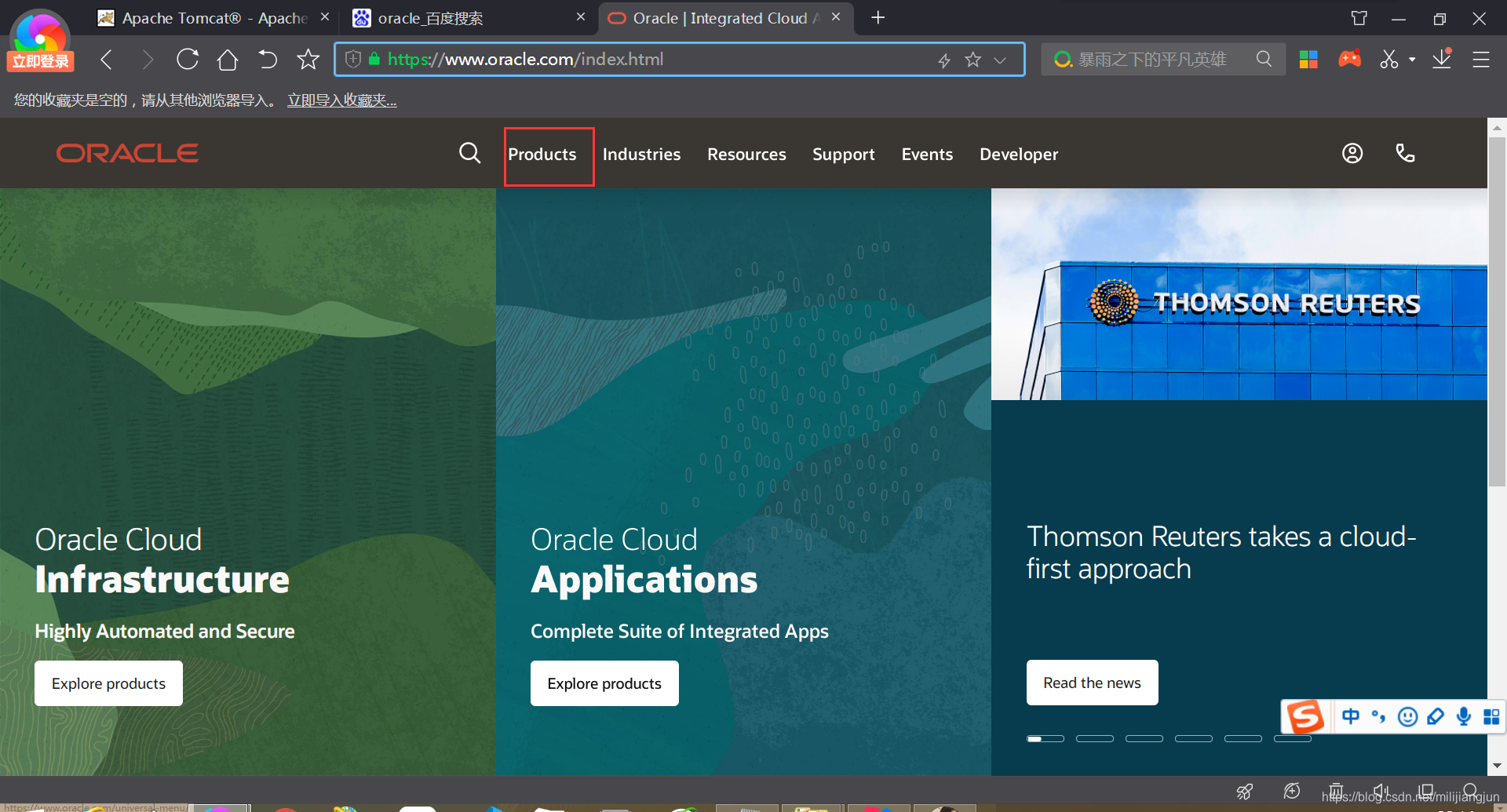Screen dimensions: 1507x812
Task: Click the Sogou input S logo
Action: click(x=1305, y=716)
